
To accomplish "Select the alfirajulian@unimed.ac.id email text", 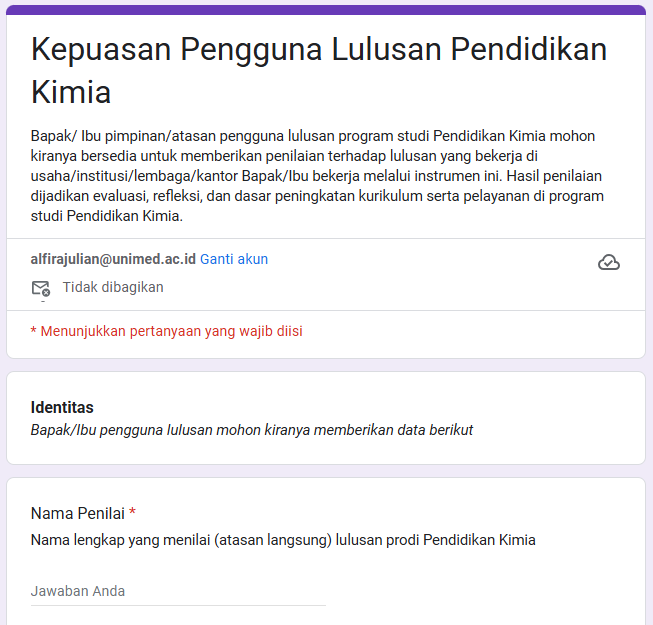I will (113, 259).
